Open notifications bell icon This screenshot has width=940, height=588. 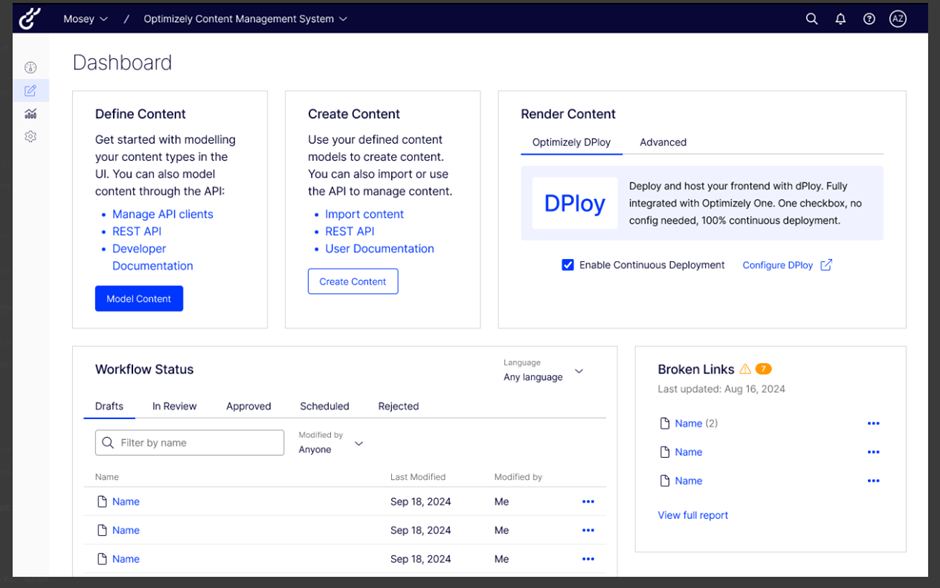point(840,19)
